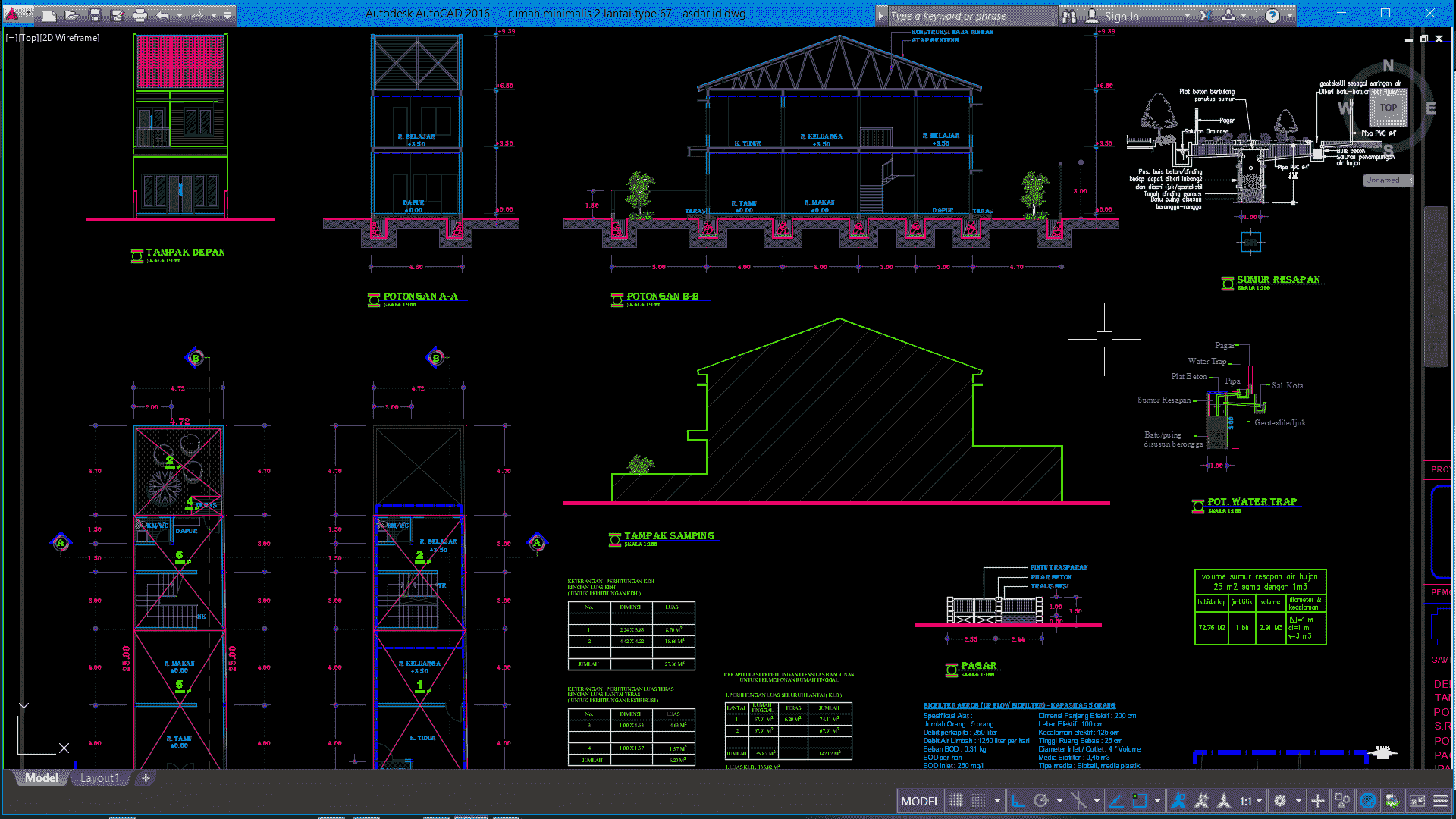Image resolution: width=1456 pixels, height=819 pixels.
Task: Toggle 2D object snap
Action: click(x=1139, y=801)
